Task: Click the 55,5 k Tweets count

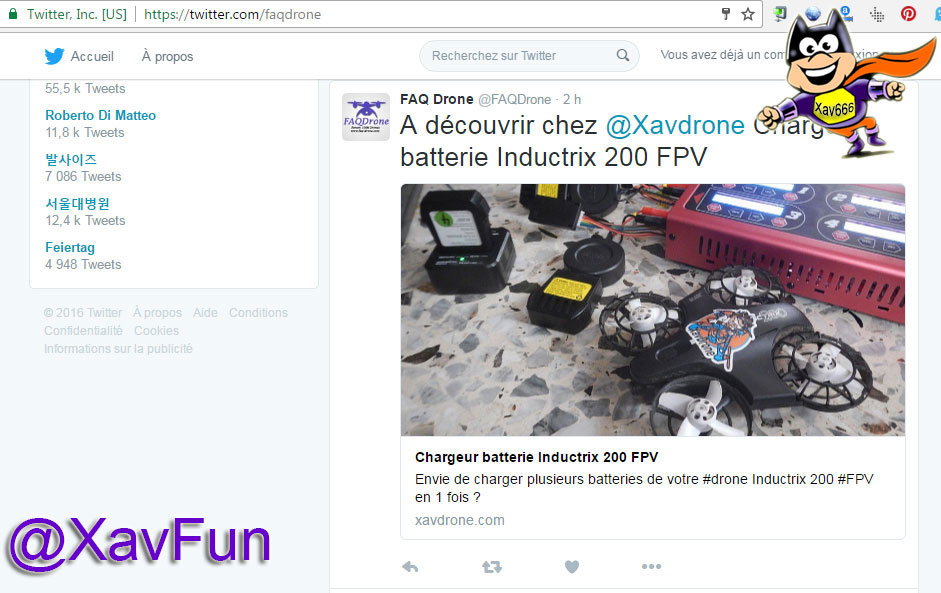Action: click(85, 89)
